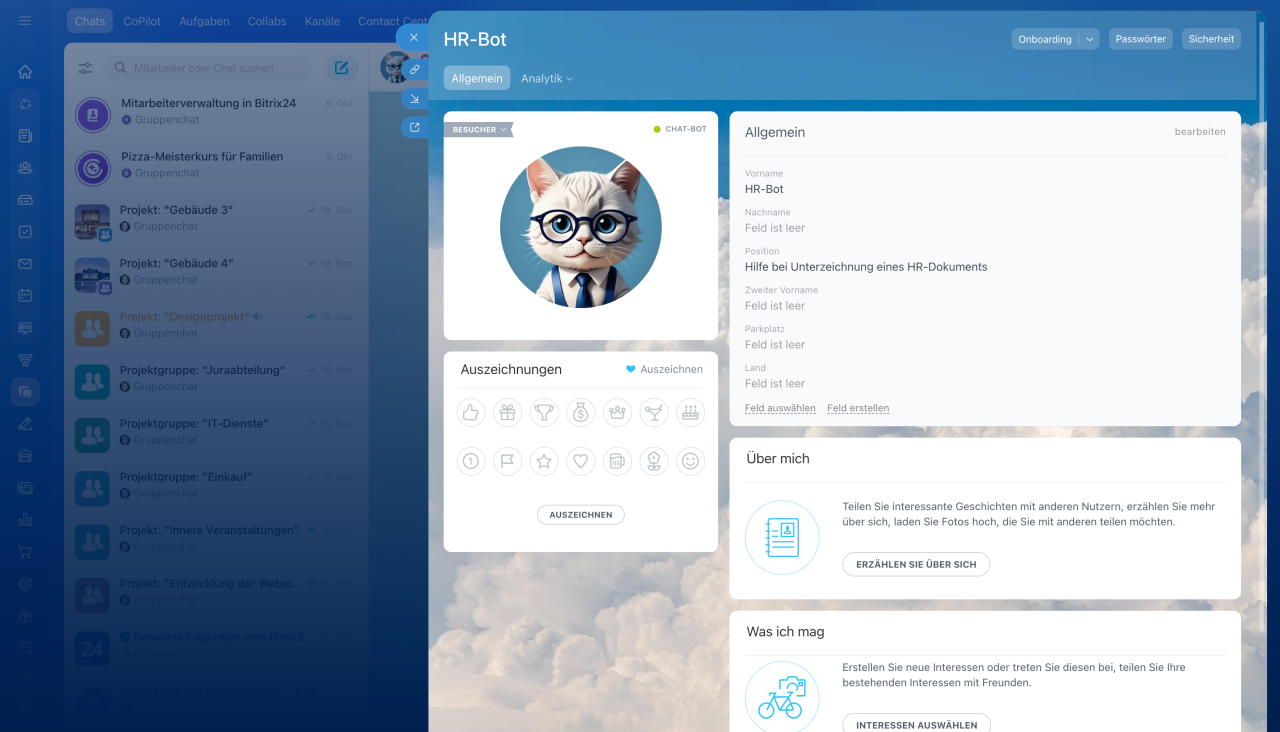Open the bar chart icon in sidebar
Viewport: 1280px width, 732px height.
click(25, 520)
